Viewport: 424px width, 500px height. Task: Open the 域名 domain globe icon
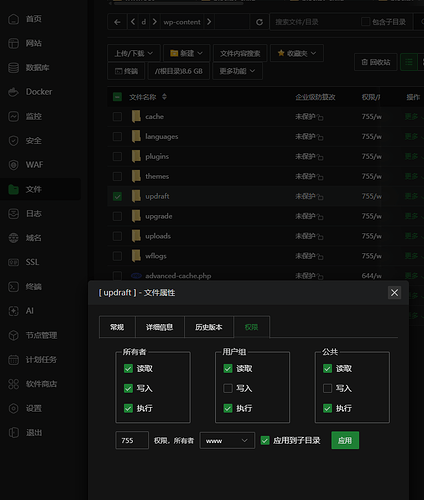point(13,238)
